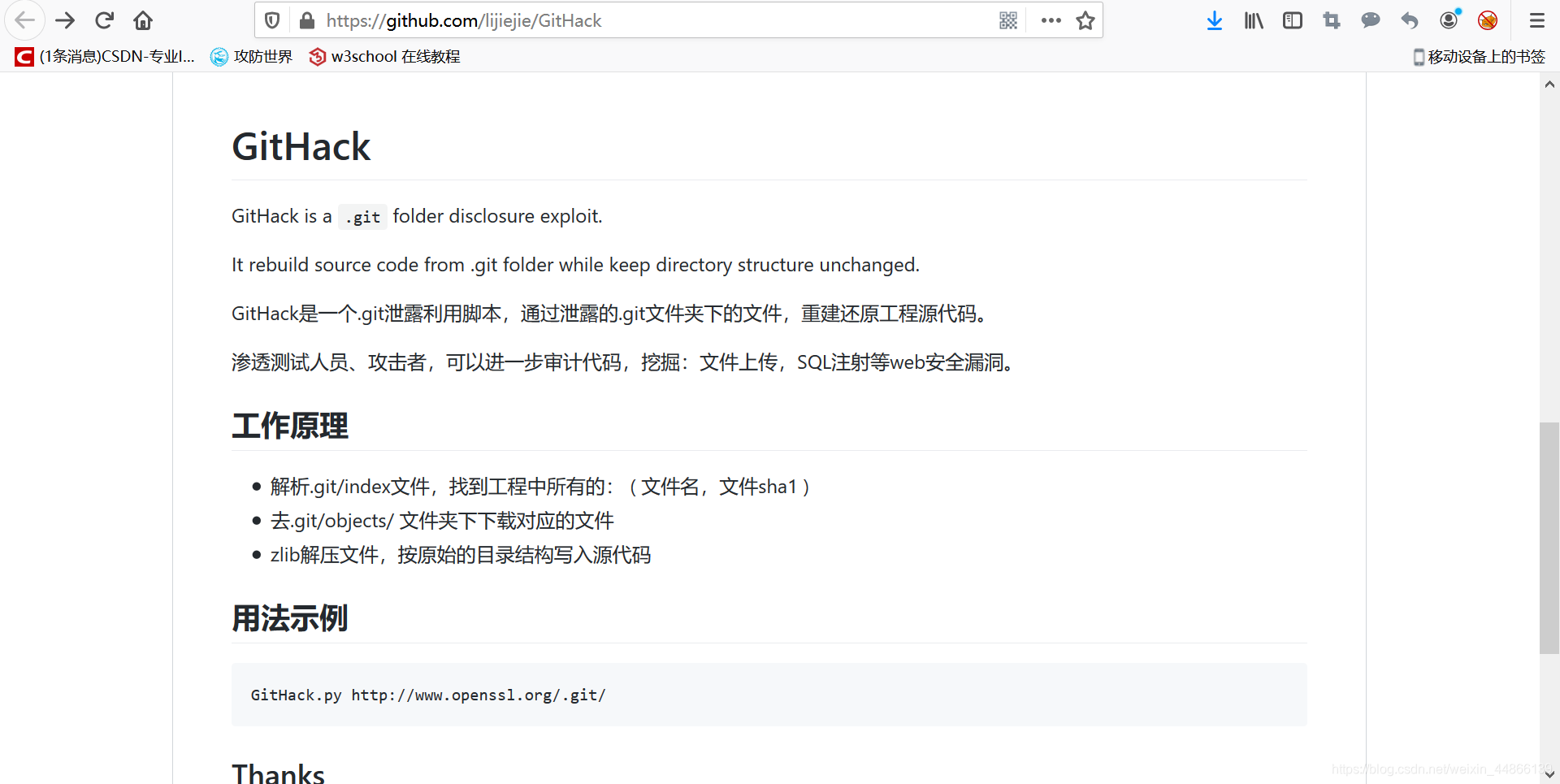Open the 攻防世界 bookmark
The image size is (1560, 784).
[x=251, y=56]
